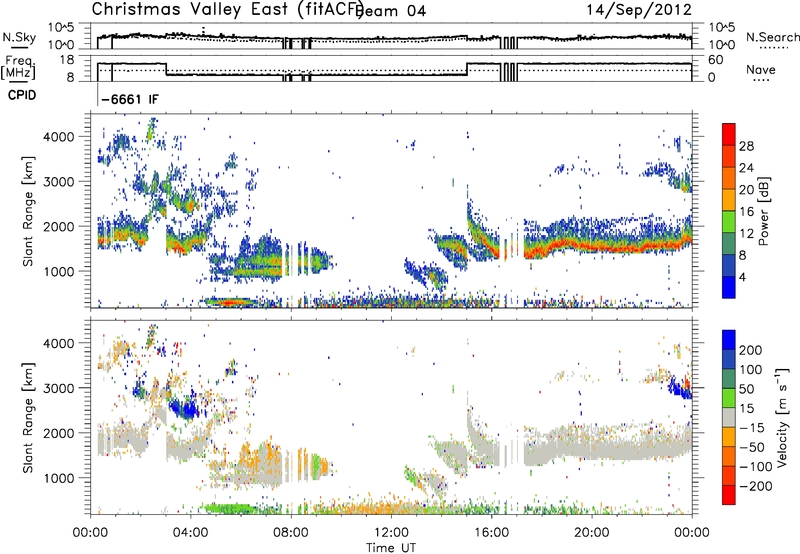Click the '1000' tick on the velocity panel
The width and height of the screenshot is (800, 554).
pyautogui.click(x=59, y=478)
